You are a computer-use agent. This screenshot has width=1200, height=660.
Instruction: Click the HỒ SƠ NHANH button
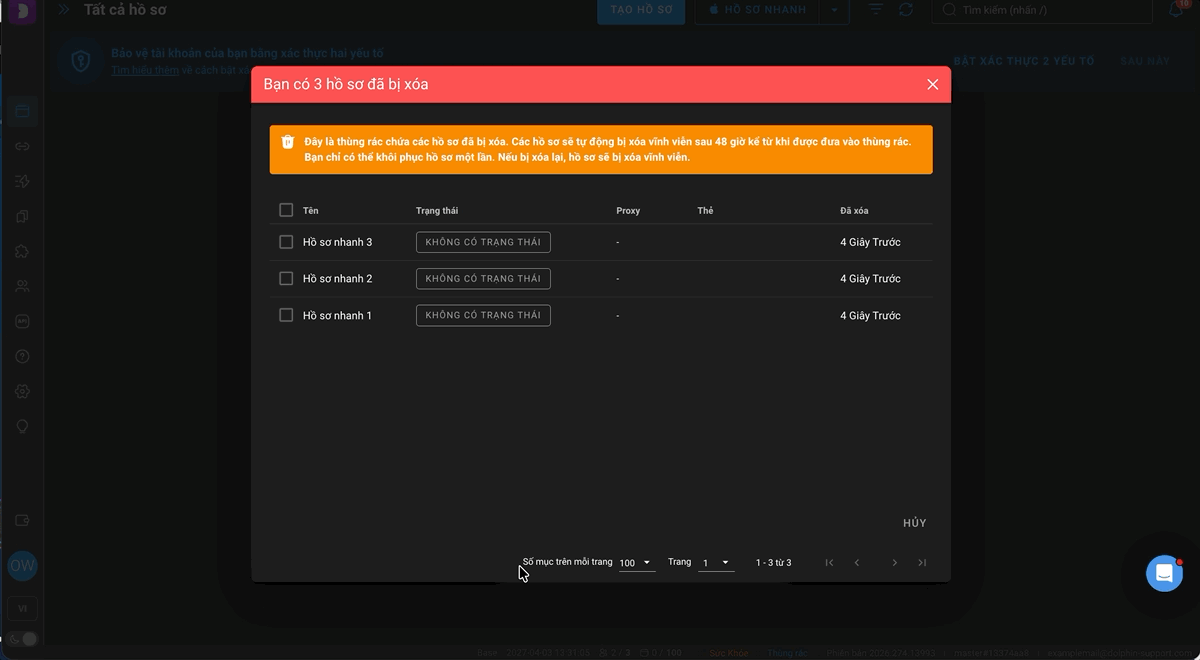point(757,10)
